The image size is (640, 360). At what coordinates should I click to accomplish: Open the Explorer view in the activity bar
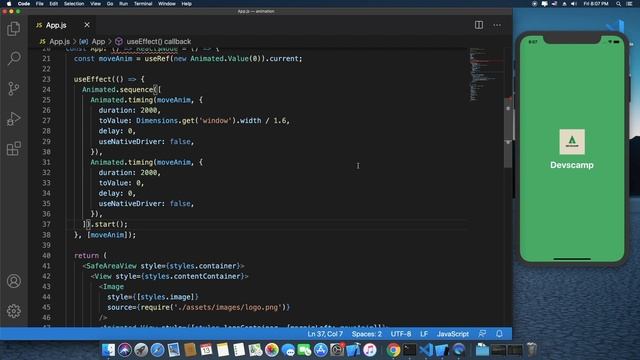13,29
